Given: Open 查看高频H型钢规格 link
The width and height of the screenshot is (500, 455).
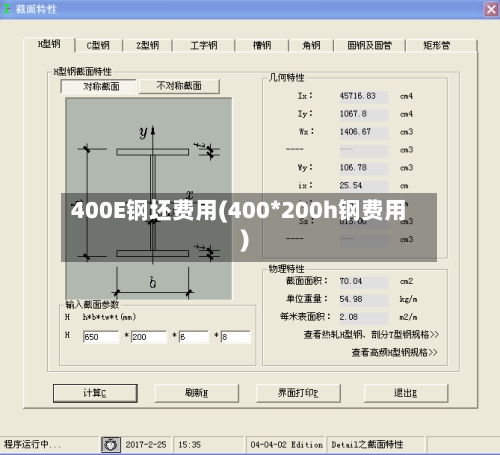Looking at the screenshot, I should click(x=394, y=352).
